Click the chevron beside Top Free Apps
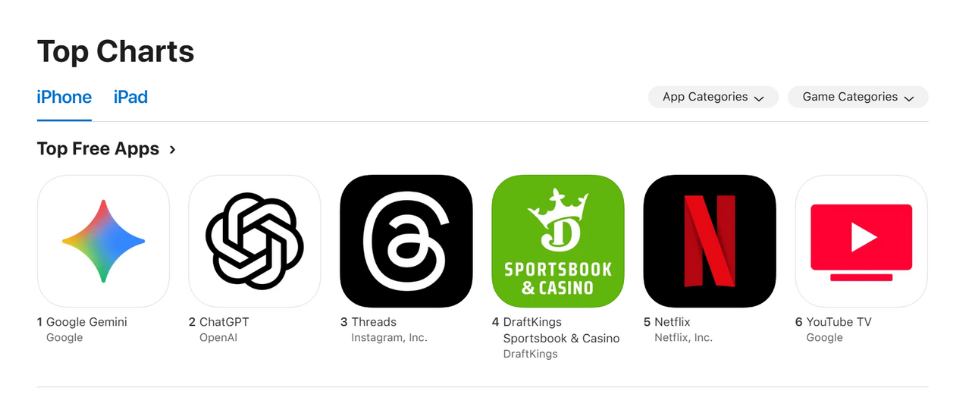Image resolution: width=980 pixels, height=400 pixels. [172, 149]
